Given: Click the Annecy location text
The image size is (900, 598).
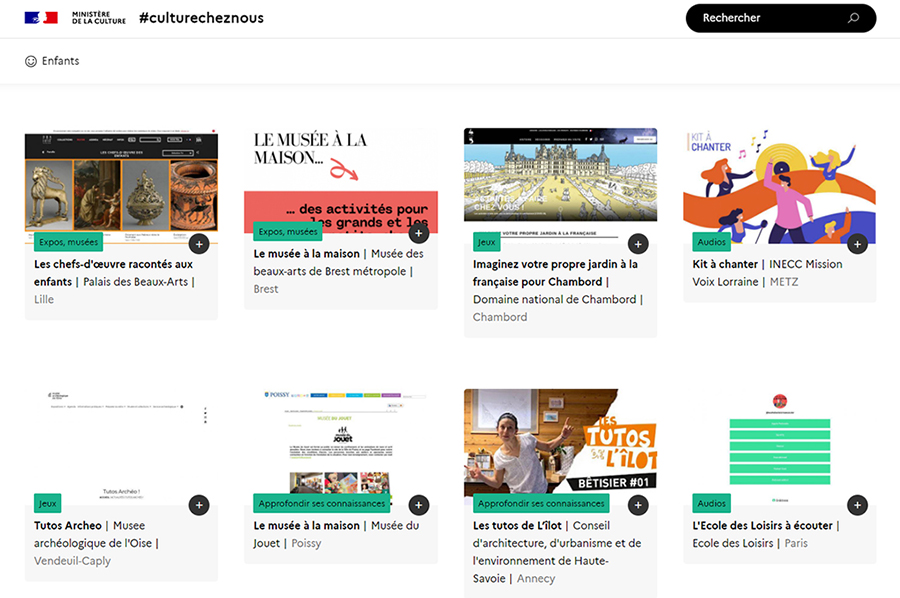Looking at the screenshot, I should coord(536,578).
